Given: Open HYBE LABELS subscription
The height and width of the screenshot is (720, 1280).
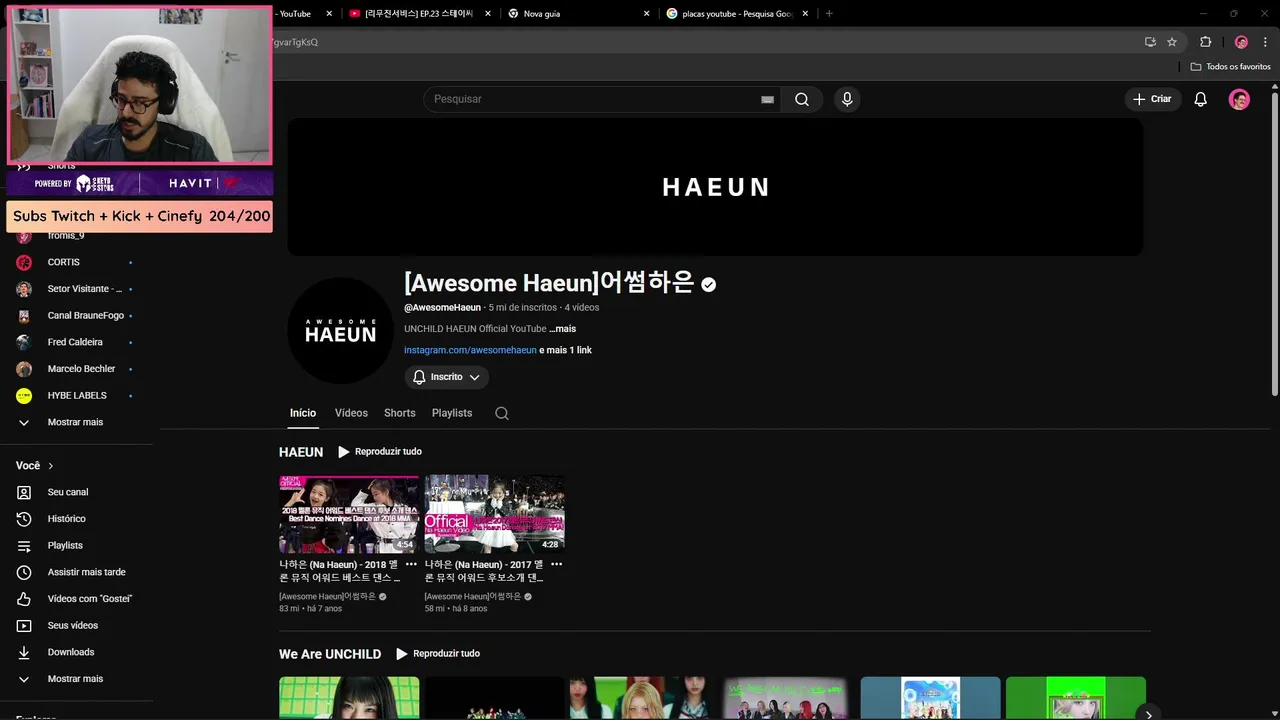Looking at the screenshot, I should tap(75, 396).
